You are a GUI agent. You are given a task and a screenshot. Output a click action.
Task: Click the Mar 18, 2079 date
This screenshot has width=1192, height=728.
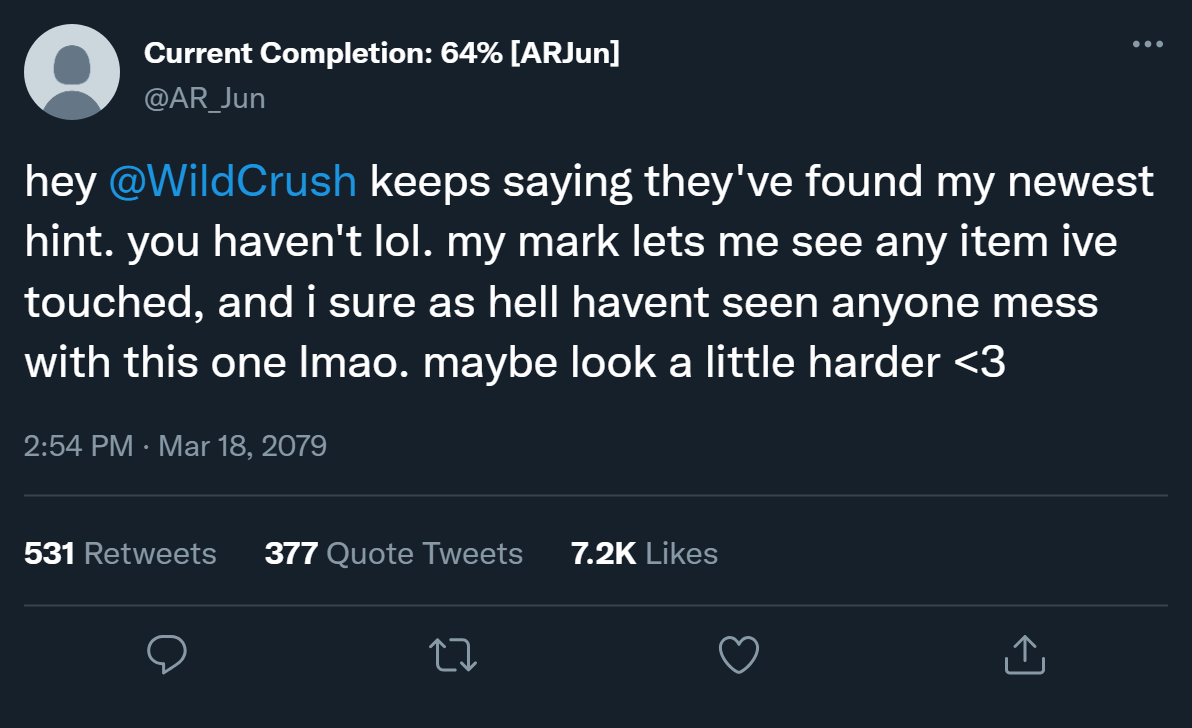click(243, 445)
